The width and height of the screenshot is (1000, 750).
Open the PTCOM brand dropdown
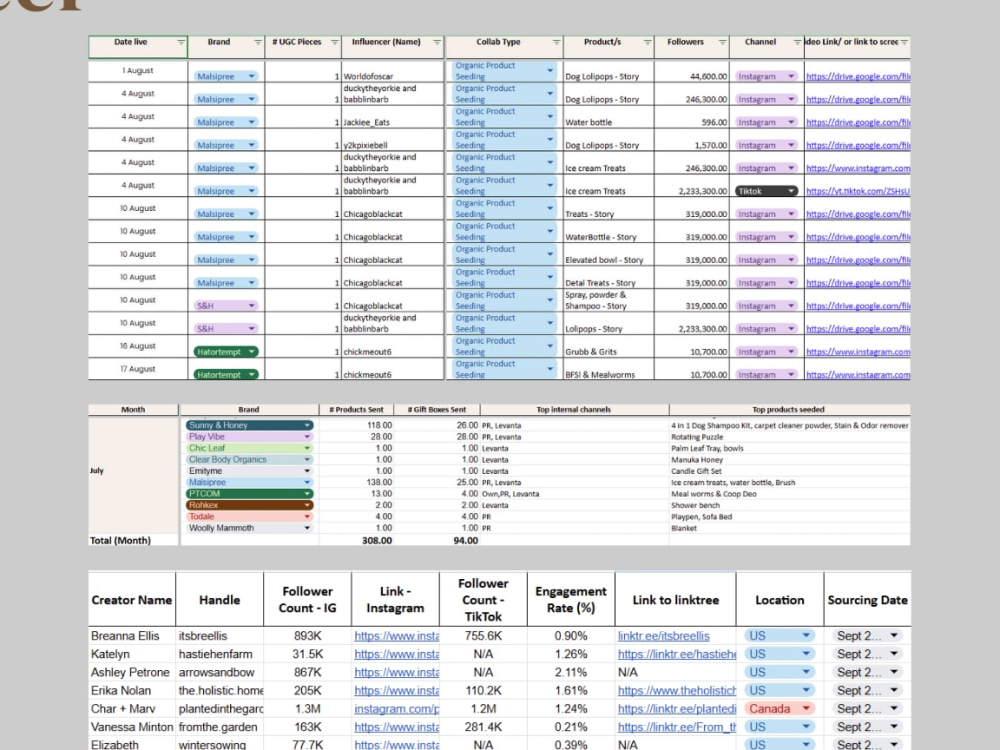click(x=307, y=494)
